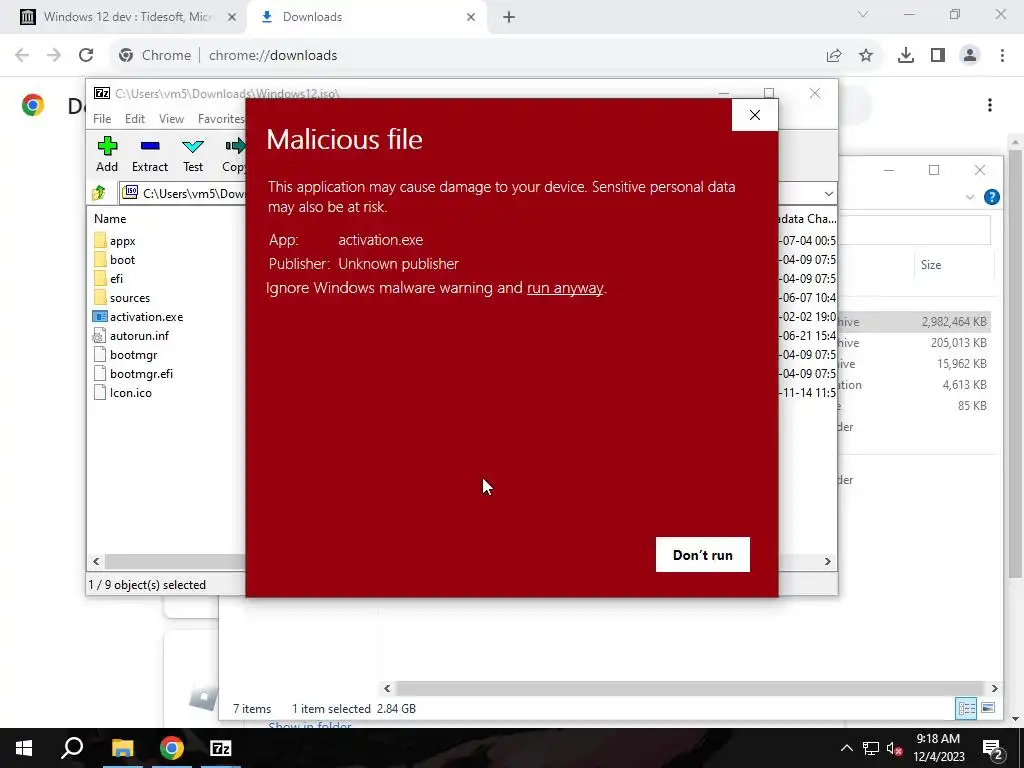
Task: Click the 7-Zip Test toolbar icon
Action: pos(193,155)
